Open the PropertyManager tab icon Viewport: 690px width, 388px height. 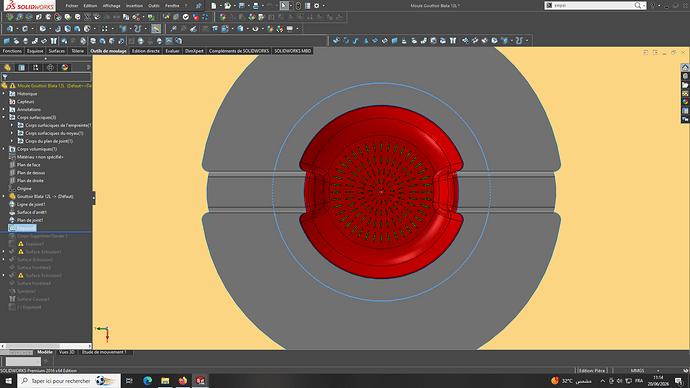[22, 67]
